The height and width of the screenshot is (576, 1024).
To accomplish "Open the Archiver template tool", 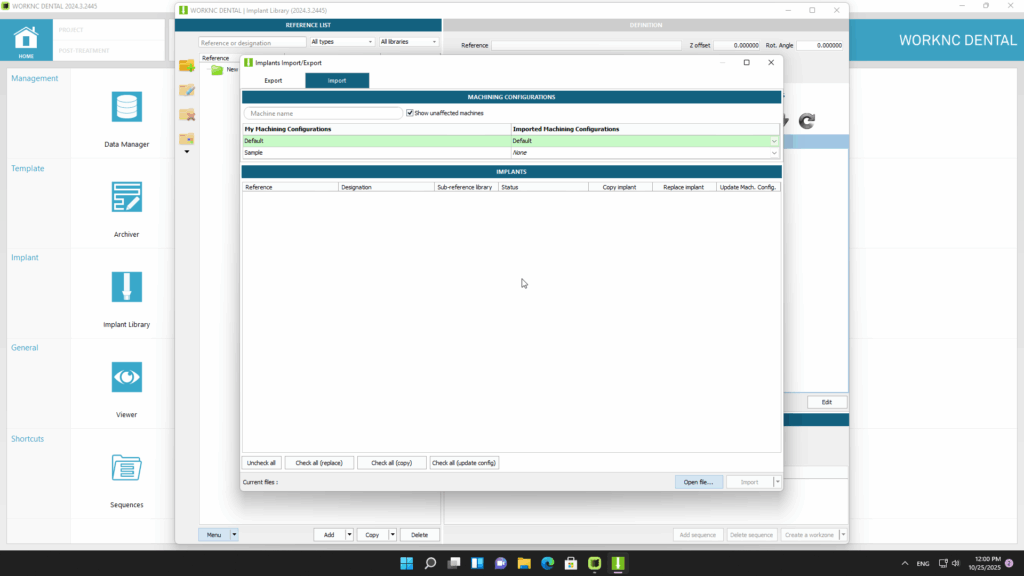I will pos(126,198).
